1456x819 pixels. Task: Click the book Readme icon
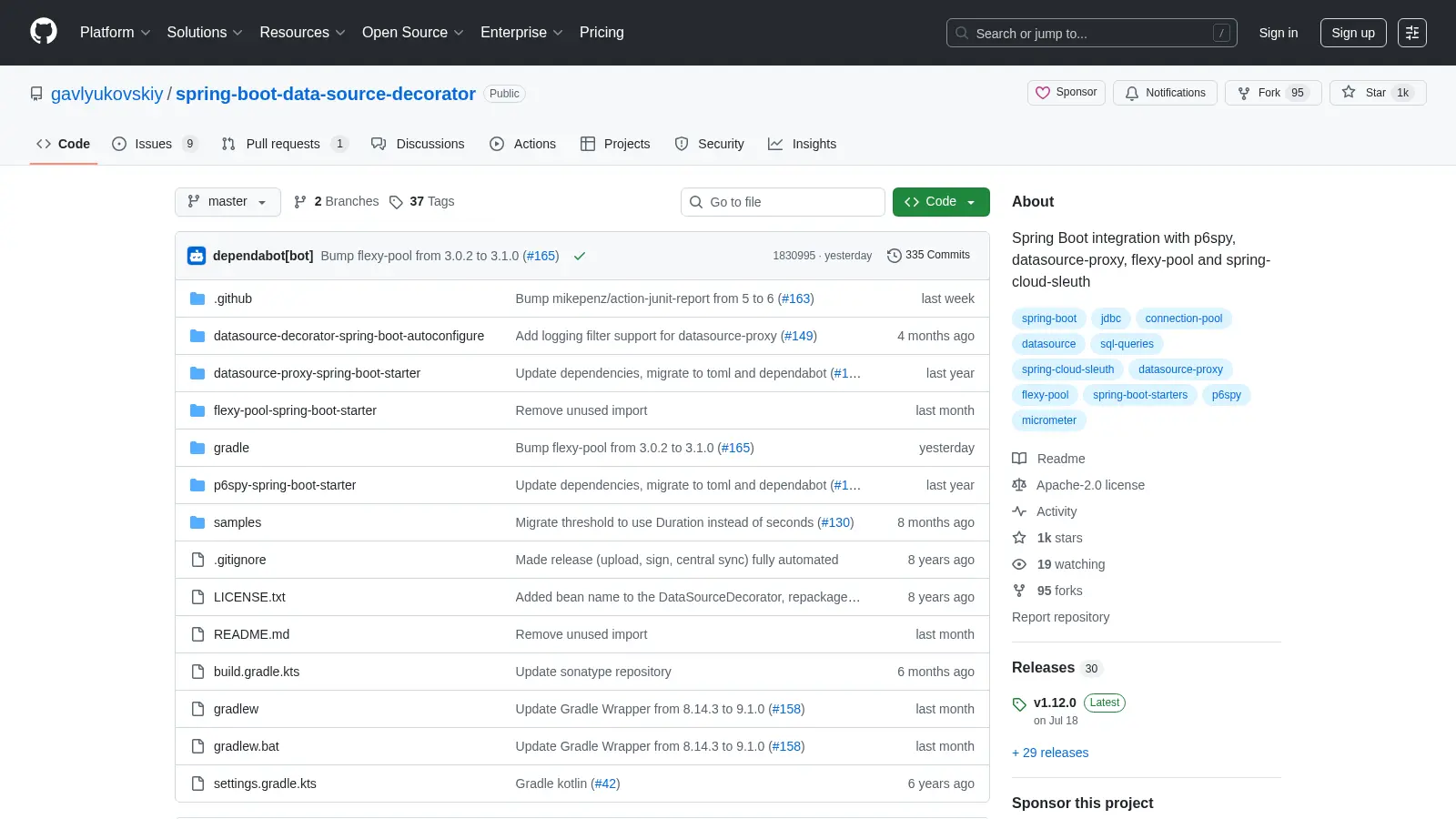[x=1019, y=459]
